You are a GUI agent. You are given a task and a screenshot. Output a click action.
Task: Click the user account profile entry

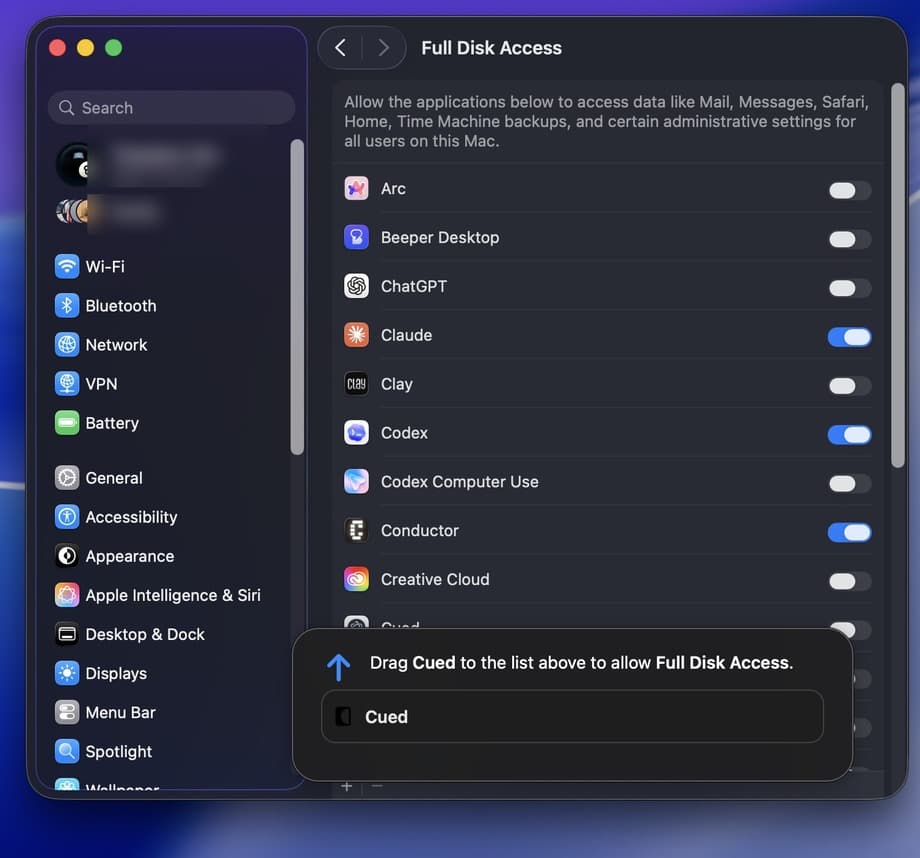pyautogui.click(x=140, y=164)
